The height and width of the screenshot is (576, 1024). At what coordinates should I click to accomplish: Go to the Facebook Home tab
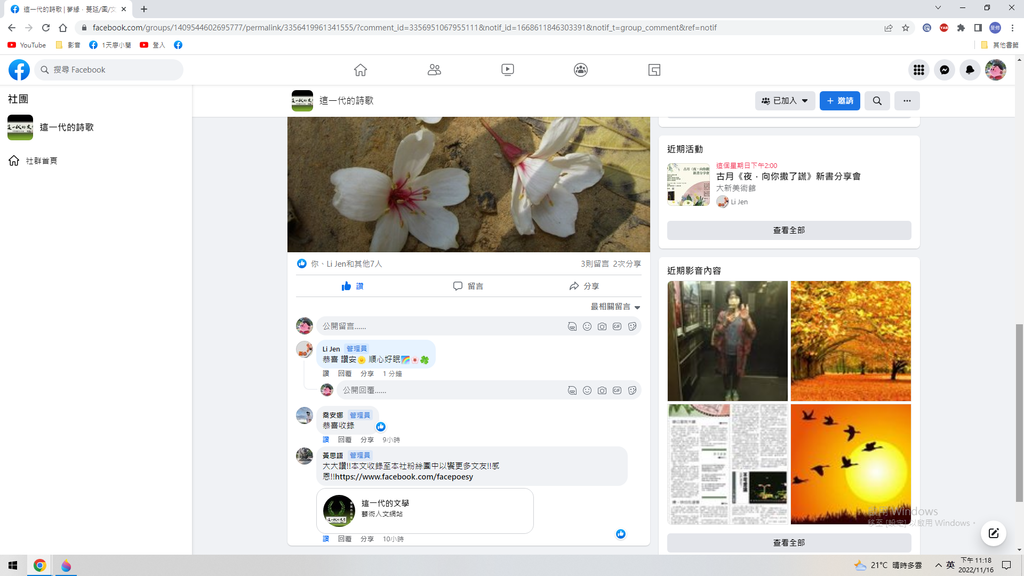(360, 70)
